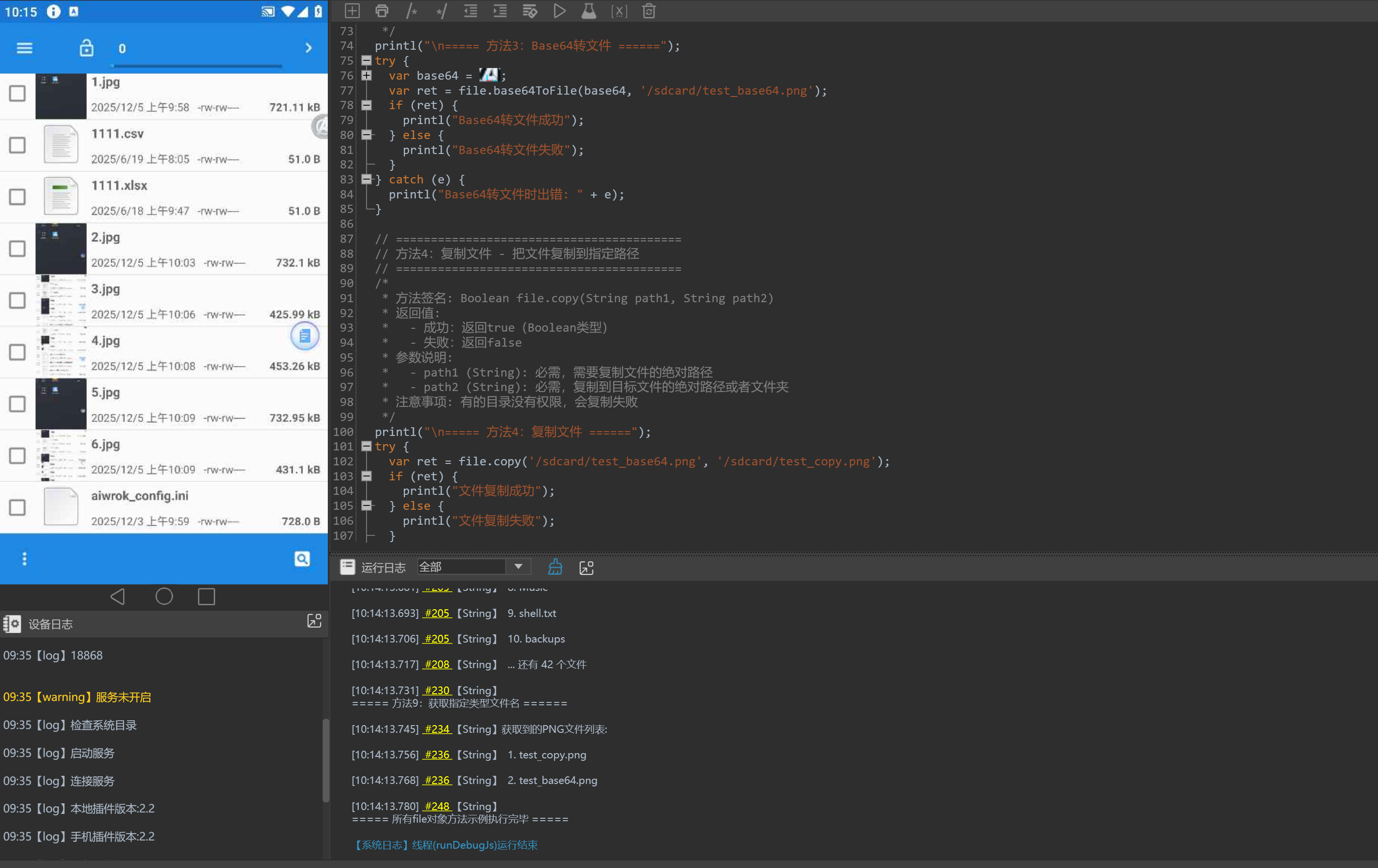Open the 3.jpg thumbnail in file list

coord(61,301)
